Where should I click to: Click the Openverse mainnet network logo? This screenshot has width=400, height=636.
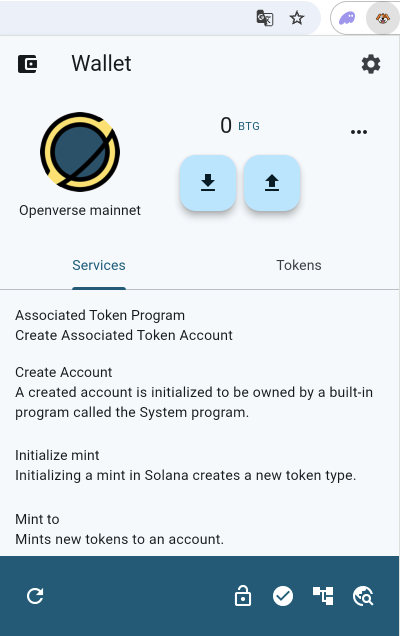(80, 152)
